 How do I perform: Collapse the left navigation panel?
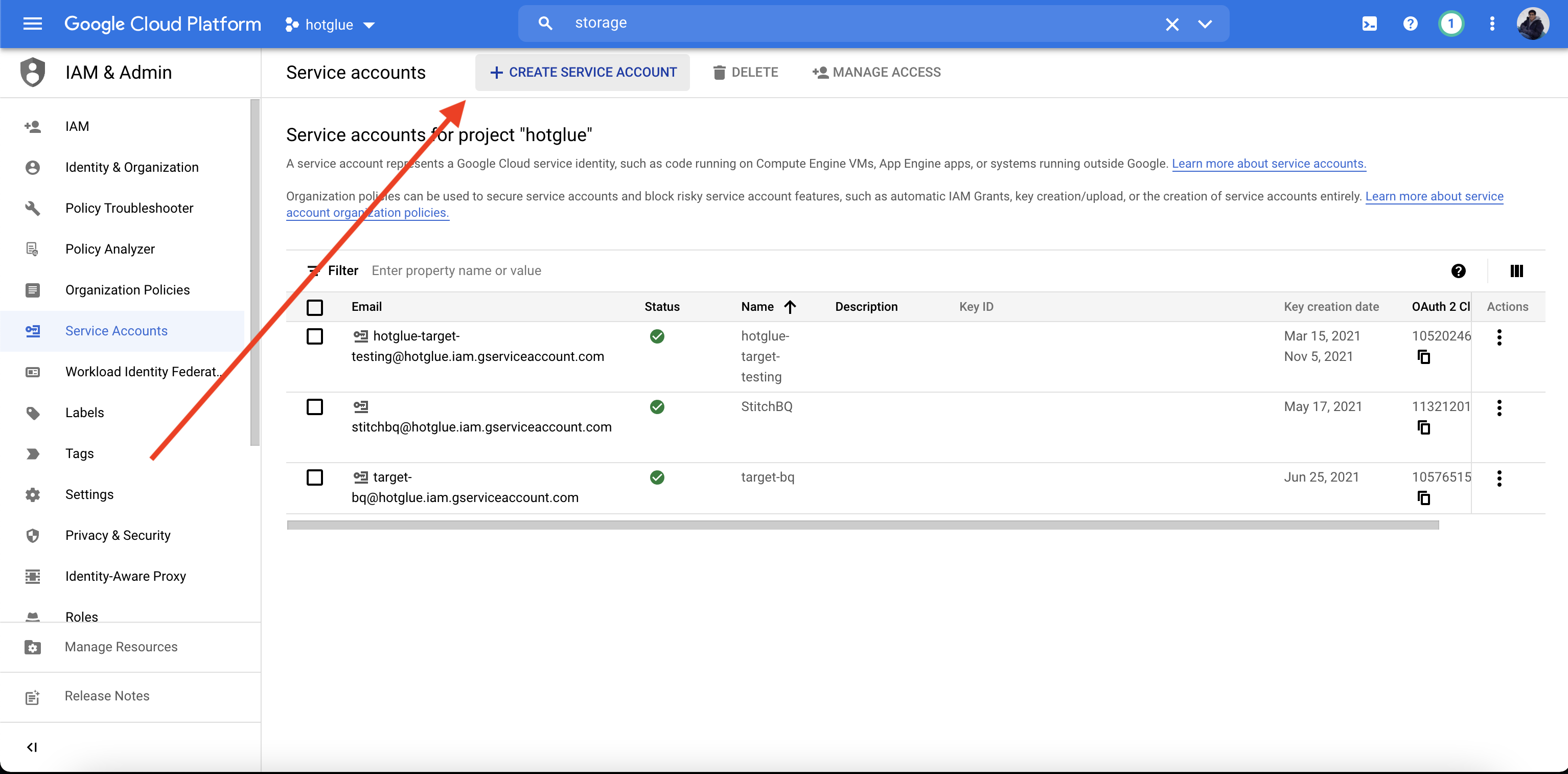click(x=32, y=747)
